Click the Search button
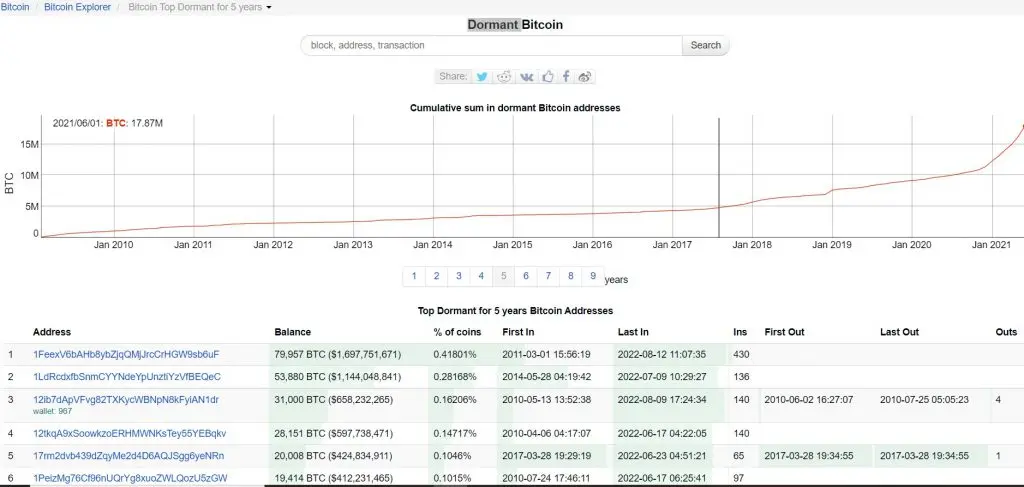This screenshot has height=487, width=1024. [705, 45]
